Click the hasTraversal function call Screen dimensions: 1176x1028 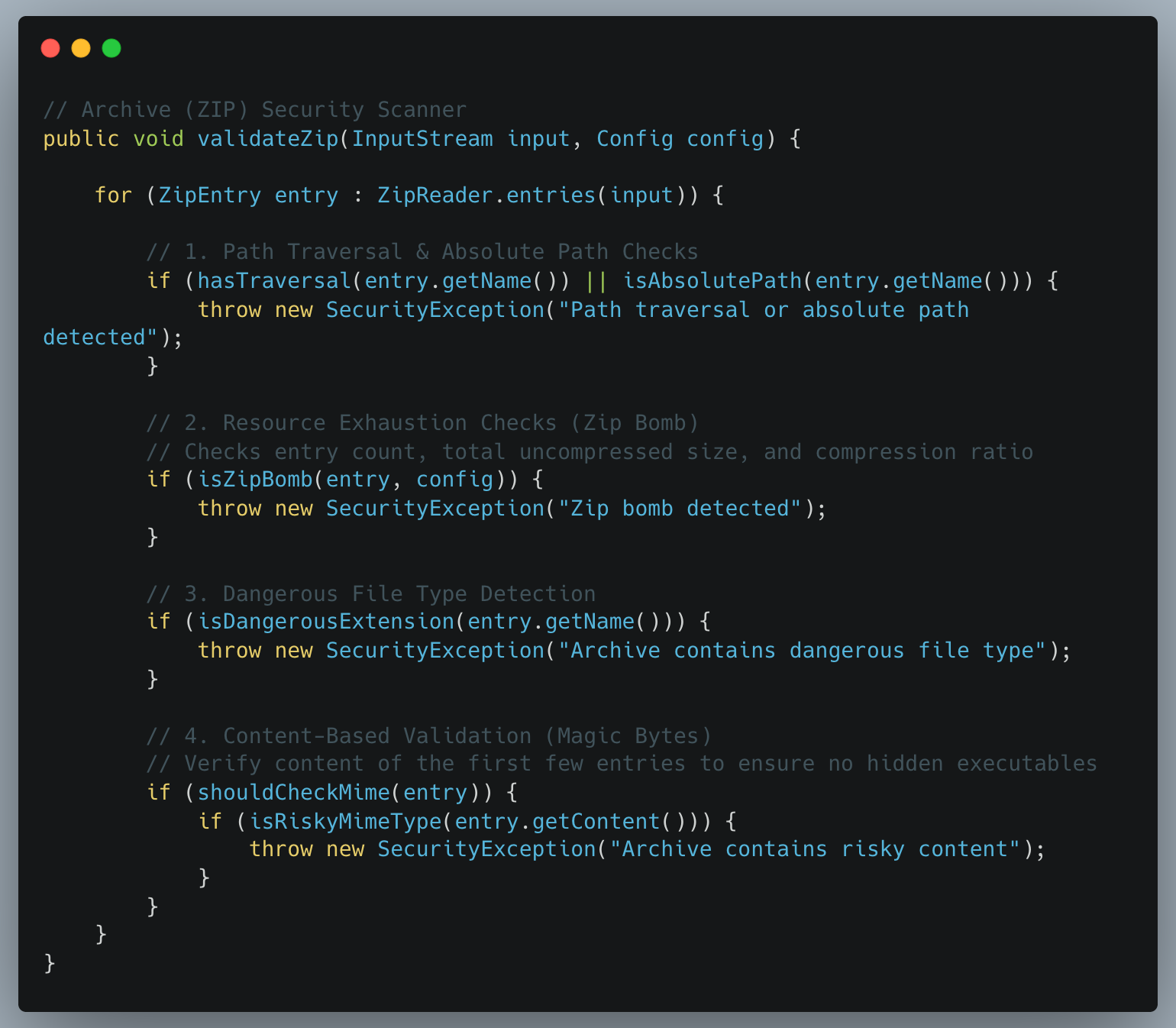point(273,281)
